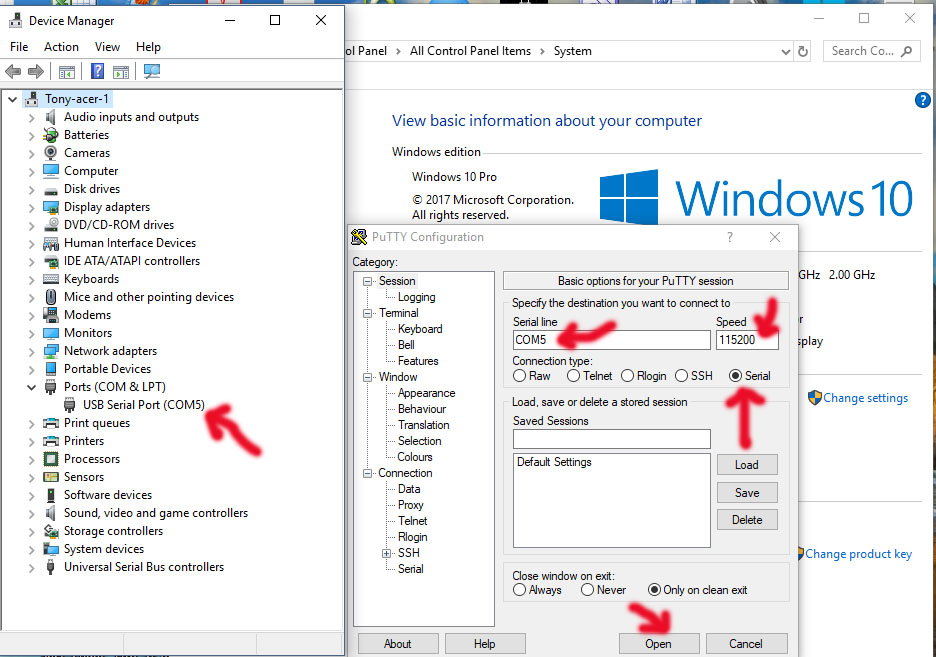936x657 pixels.
Task: Open the Action menu in Device Manager
Action: tap(61, 47)
